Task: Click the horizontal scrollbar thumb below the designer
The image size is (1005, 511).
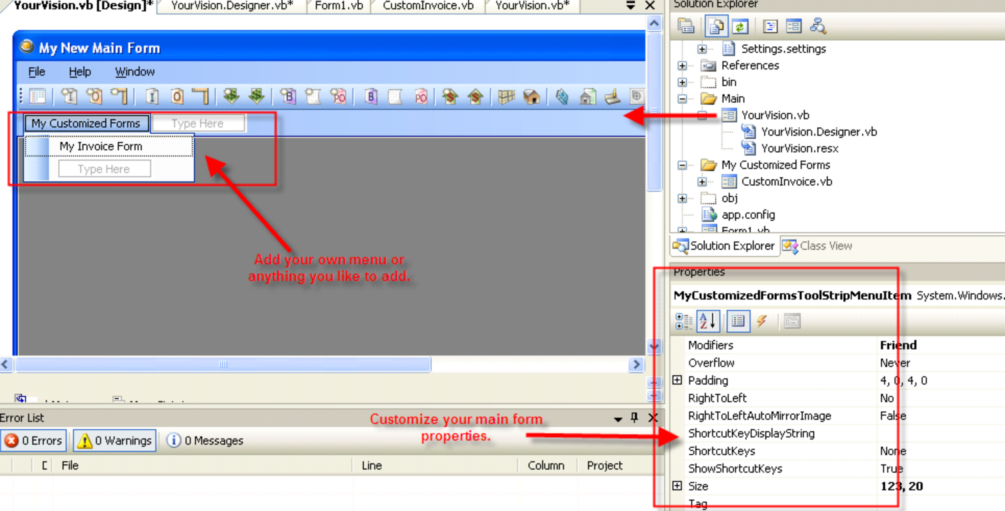Action: [223, 364]
